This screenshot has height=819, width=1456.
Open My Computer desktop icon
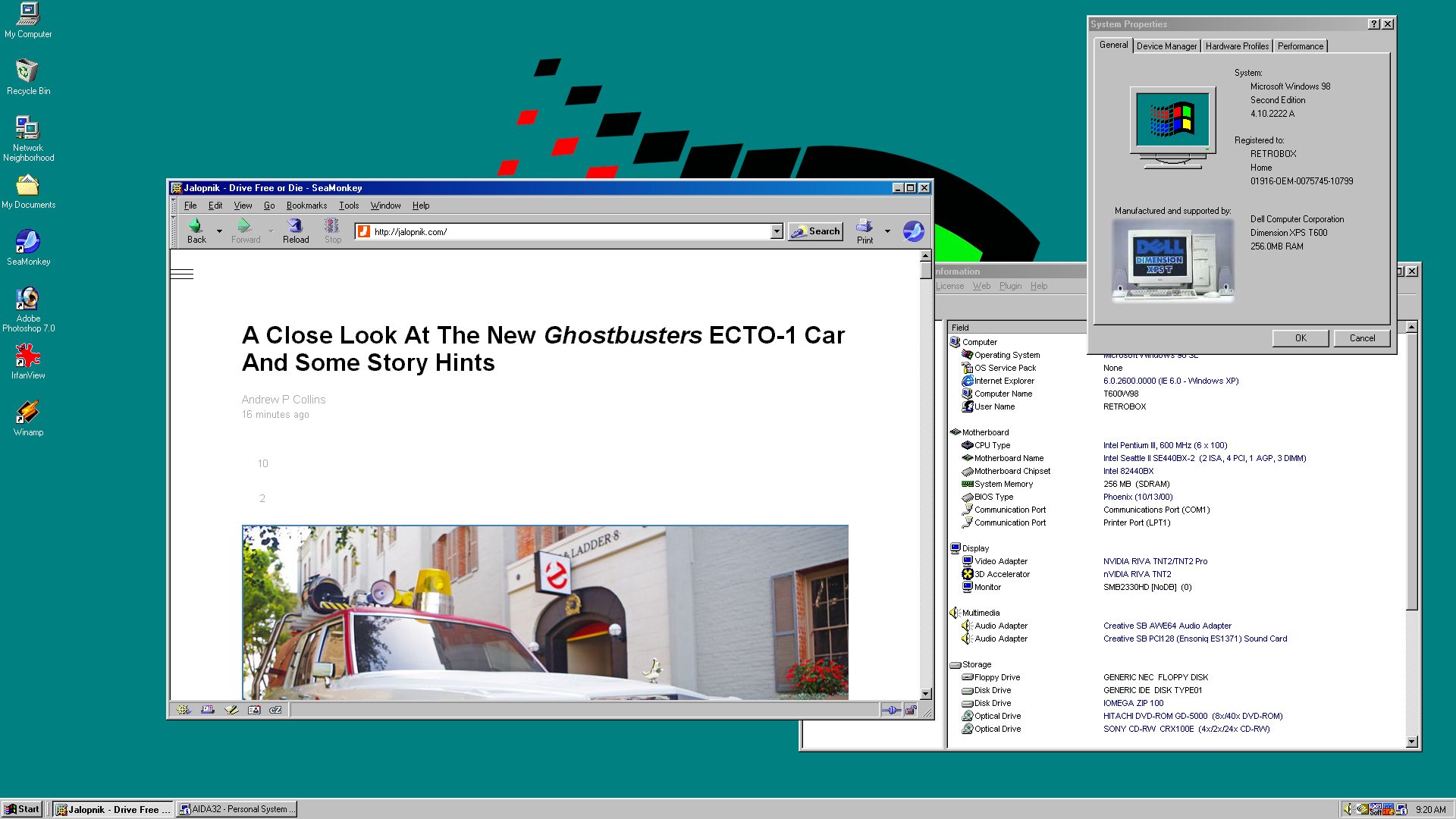pyautogui.click(x=28, y=20)
